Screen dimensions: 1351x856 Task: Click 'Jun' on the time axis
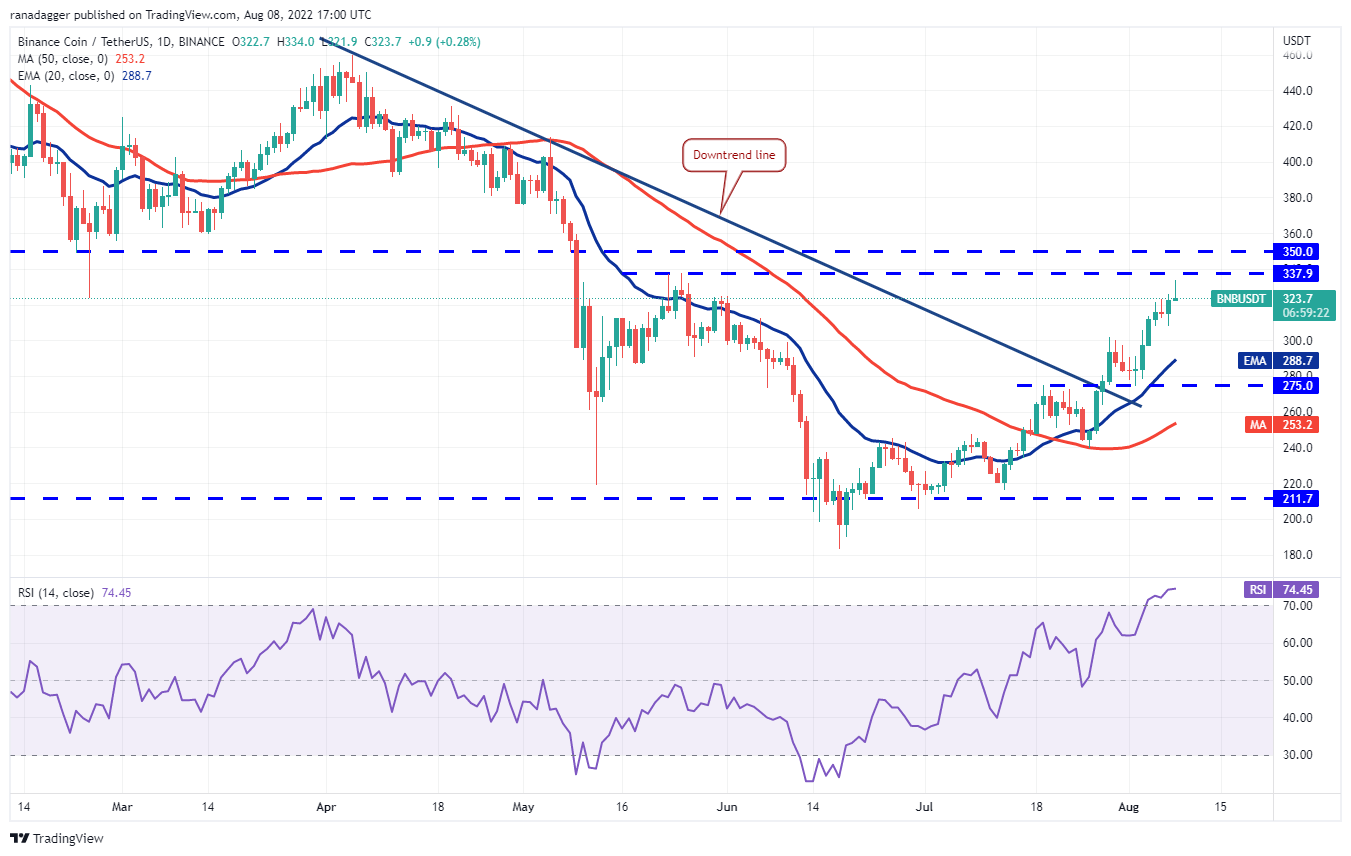pos(727,805)
